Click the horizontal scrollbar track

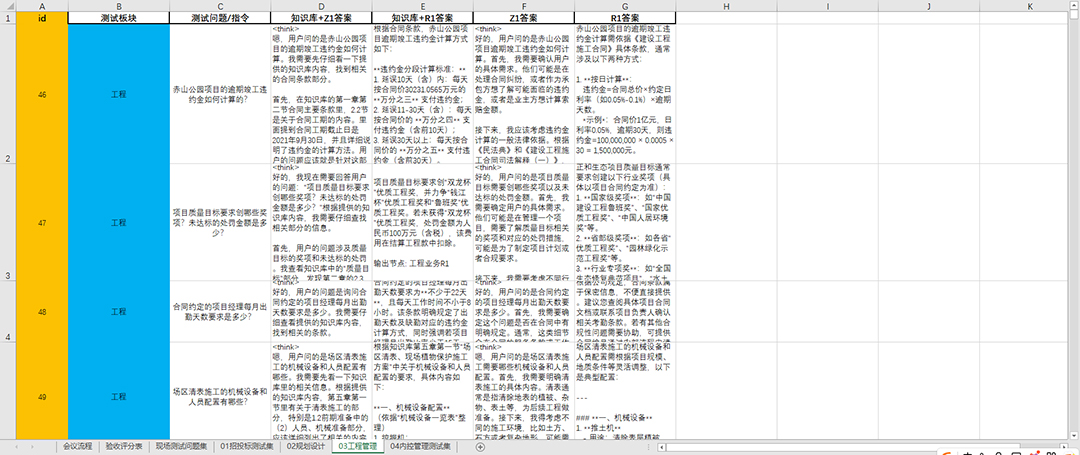[x=800, y=447]
